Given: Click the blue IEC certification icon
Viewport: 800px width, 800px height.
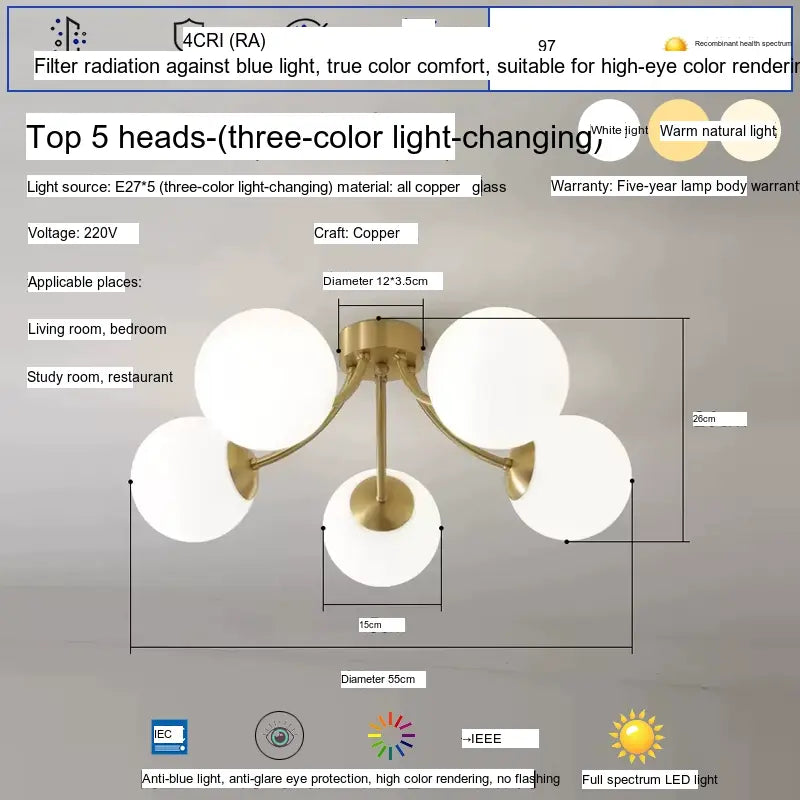Looking at the screenshot, I should pyautogui.click(x=169, y=736).
